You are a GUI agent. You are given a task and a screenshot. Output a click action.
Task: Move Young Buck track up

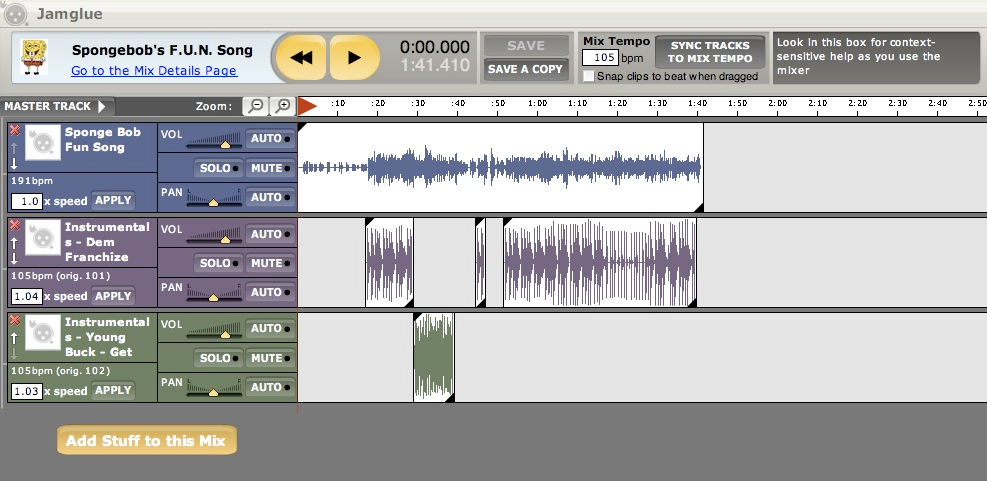[x=14, y=338]
